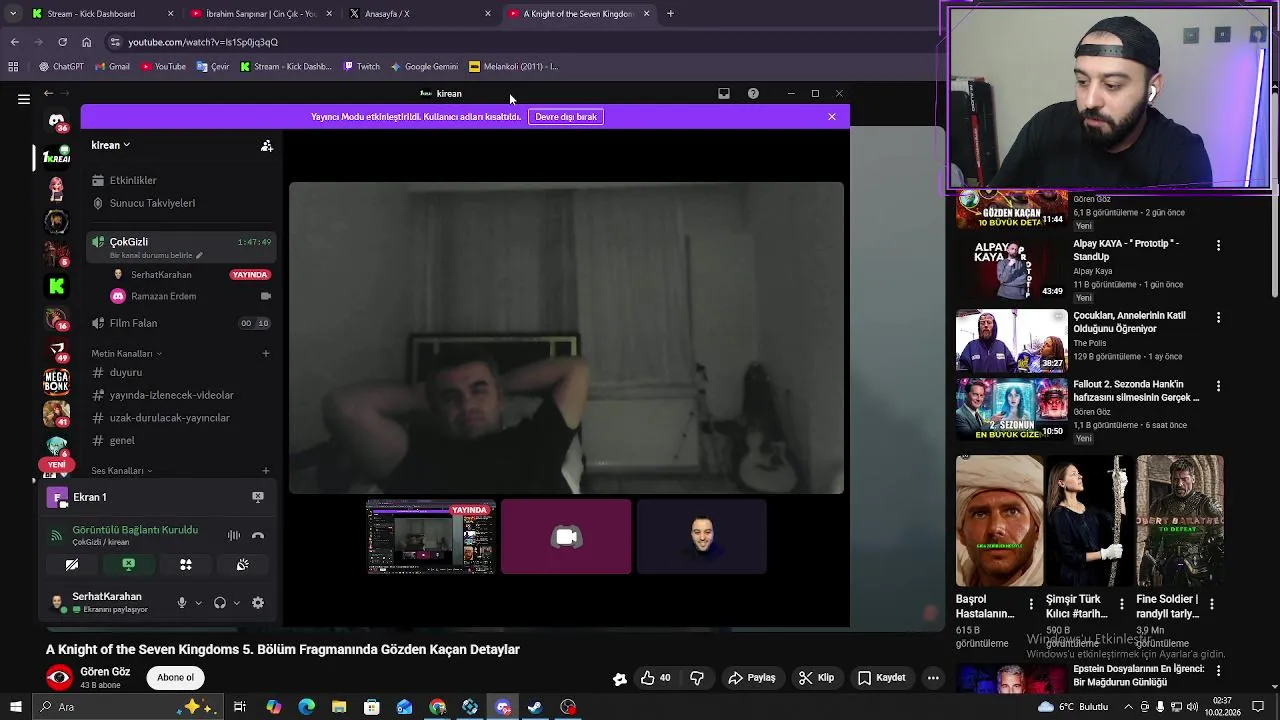Join the ÇokGizli voice channel
The width and height of the screenshot is (1280, 720).
180,246
